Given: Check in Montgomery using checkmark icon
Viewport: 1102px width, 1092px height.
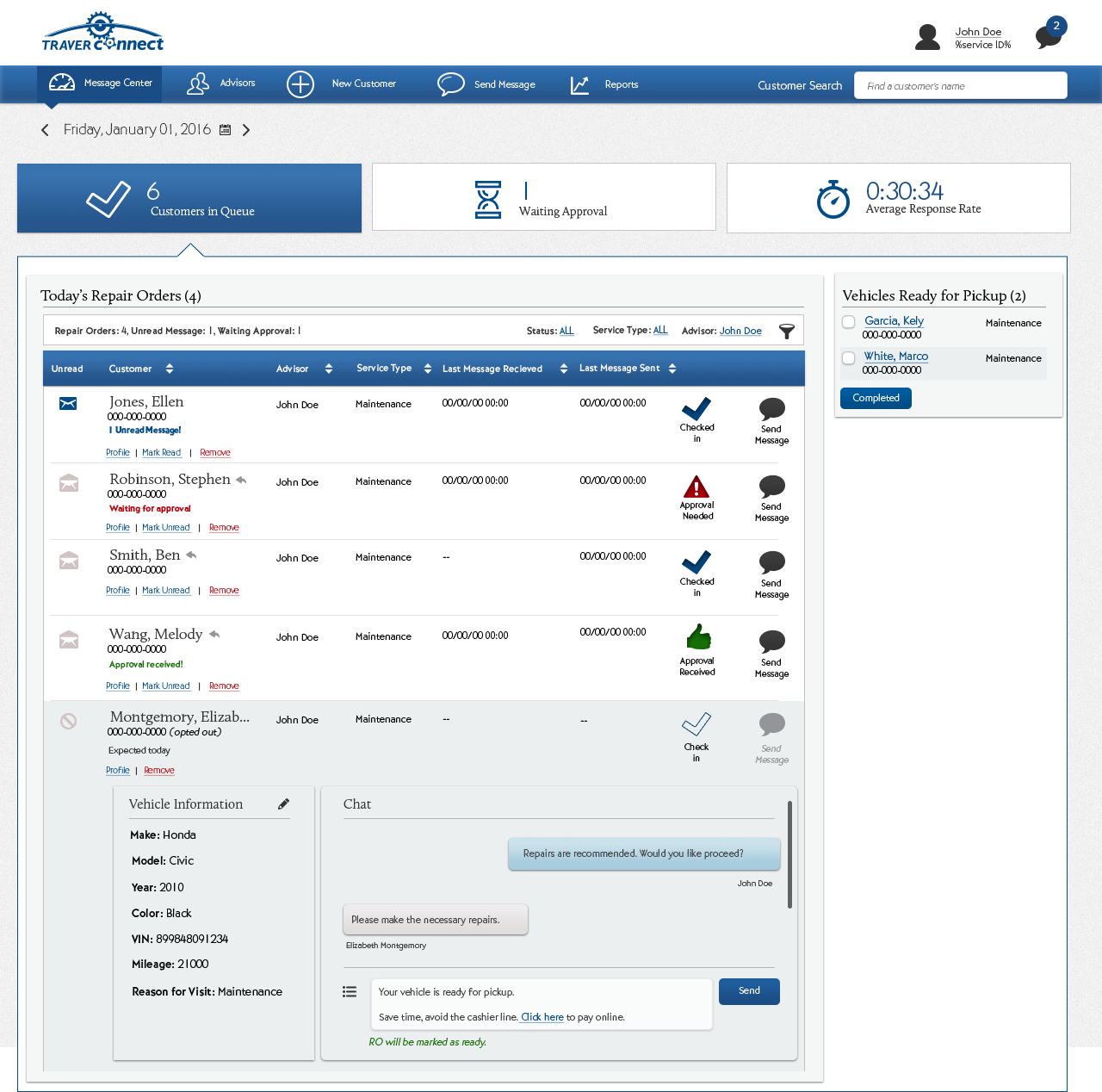Looking at the screenshot, I should pyautogui.click(x=696, y=724).
